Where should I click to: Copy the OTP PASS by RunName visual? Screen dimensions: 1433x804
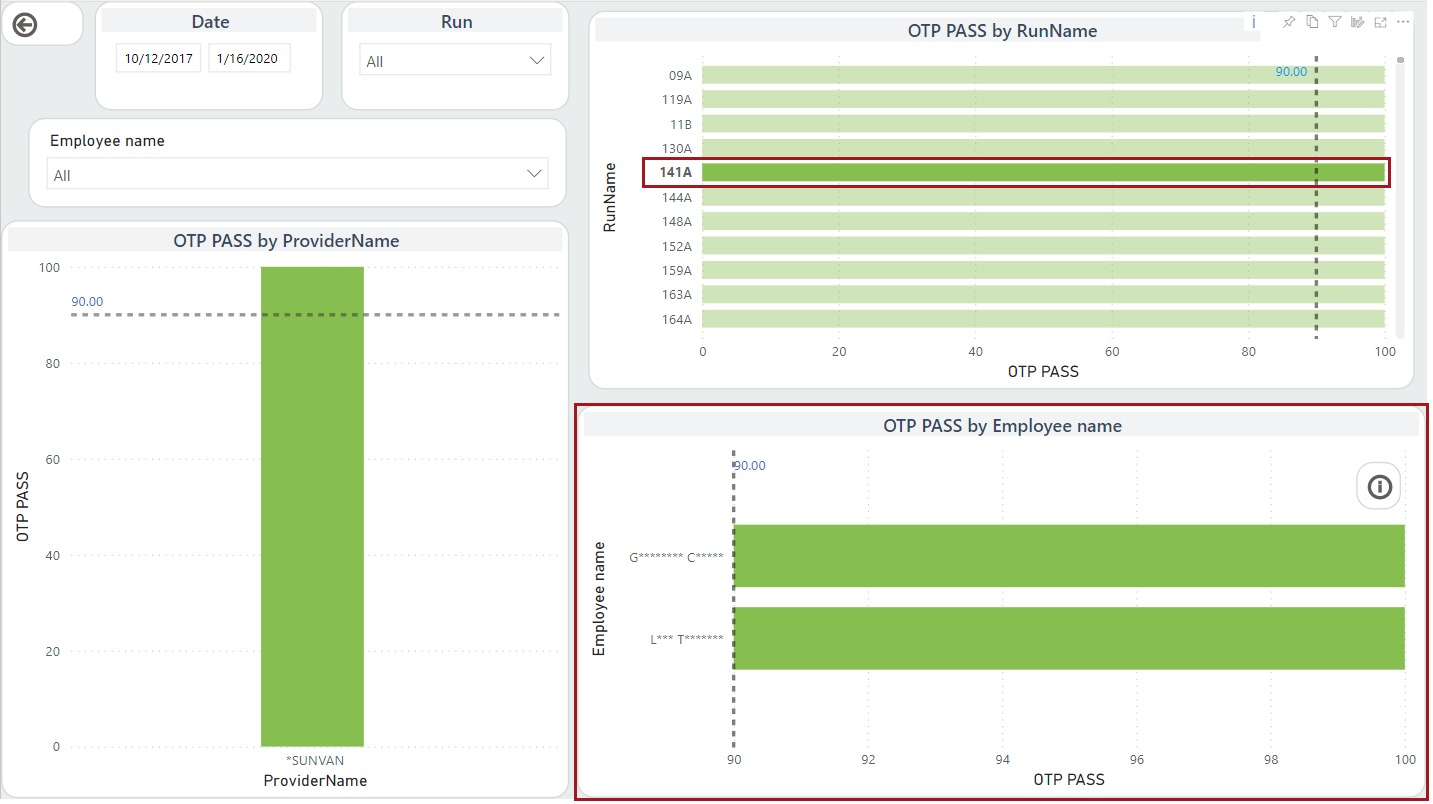coord(1312,21)
